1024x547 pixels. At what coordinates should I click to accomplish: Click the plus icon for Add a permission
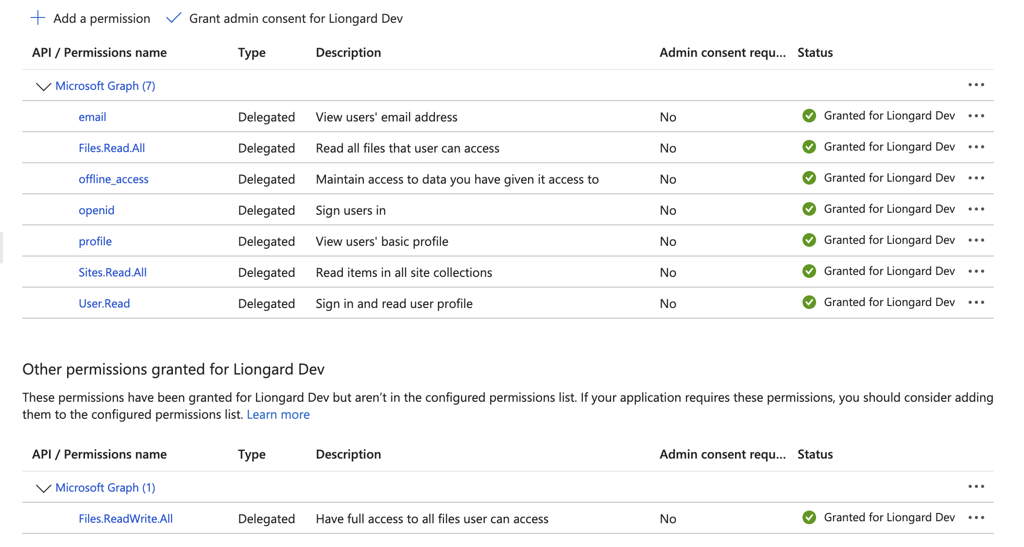(x=38, y=18)
